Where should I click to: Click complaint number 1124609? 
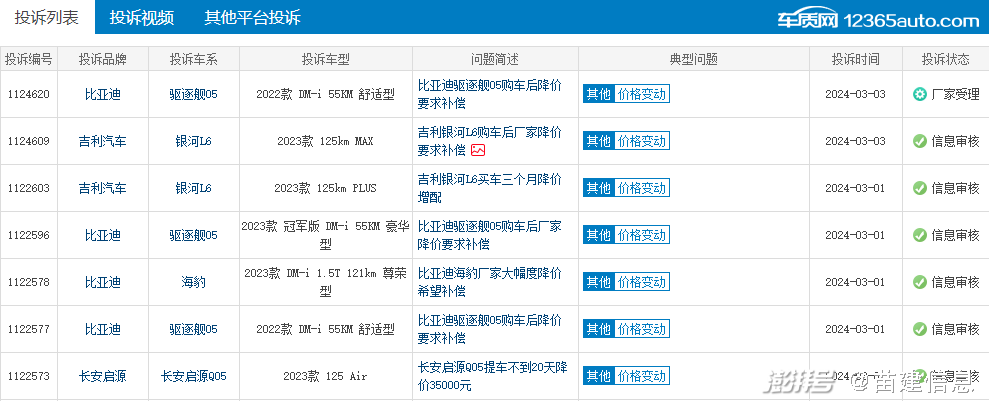click(x=28, y=141)
